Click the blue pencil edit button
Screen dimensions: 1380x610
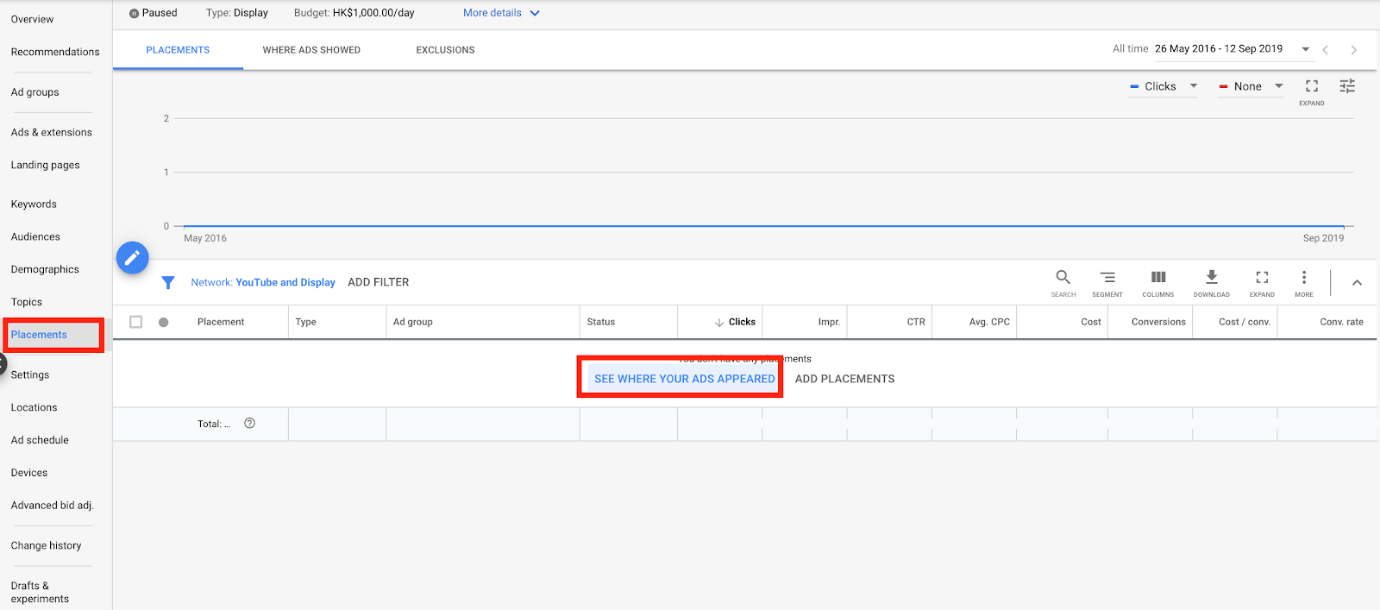coord(133,258)
